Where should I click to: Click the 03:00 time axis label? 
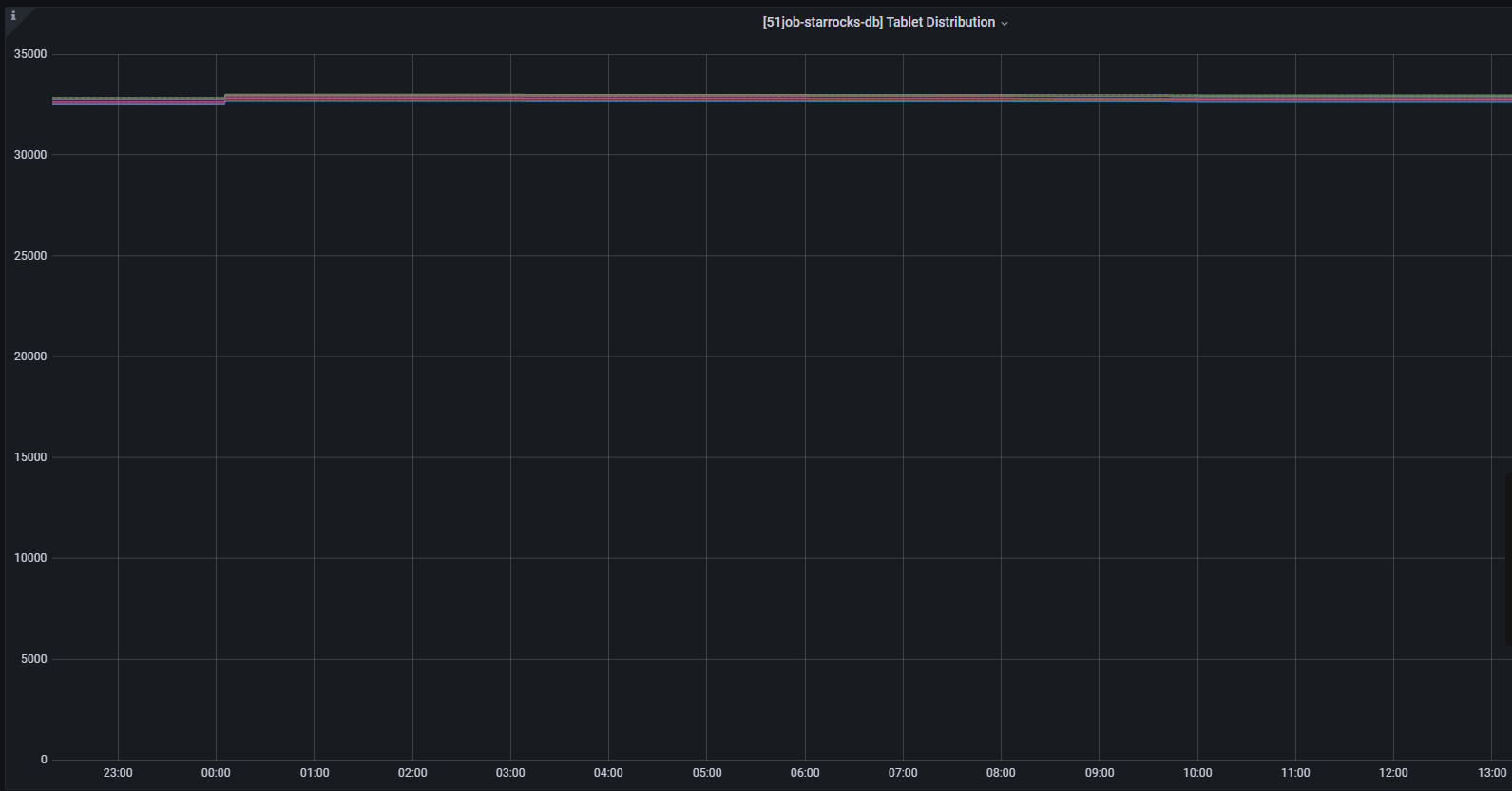(x=510, y=773)
